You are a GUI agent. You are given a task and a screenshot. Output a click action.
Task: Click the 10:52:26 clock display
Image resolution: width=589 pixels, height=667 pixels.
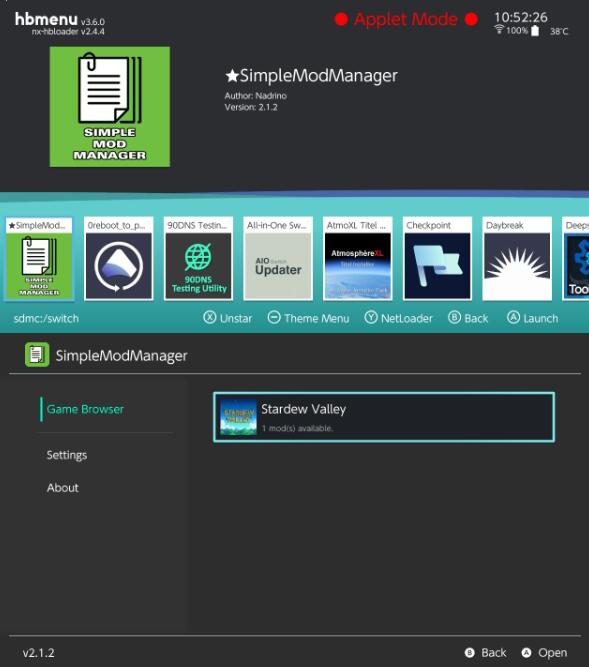tap(521, 17)
